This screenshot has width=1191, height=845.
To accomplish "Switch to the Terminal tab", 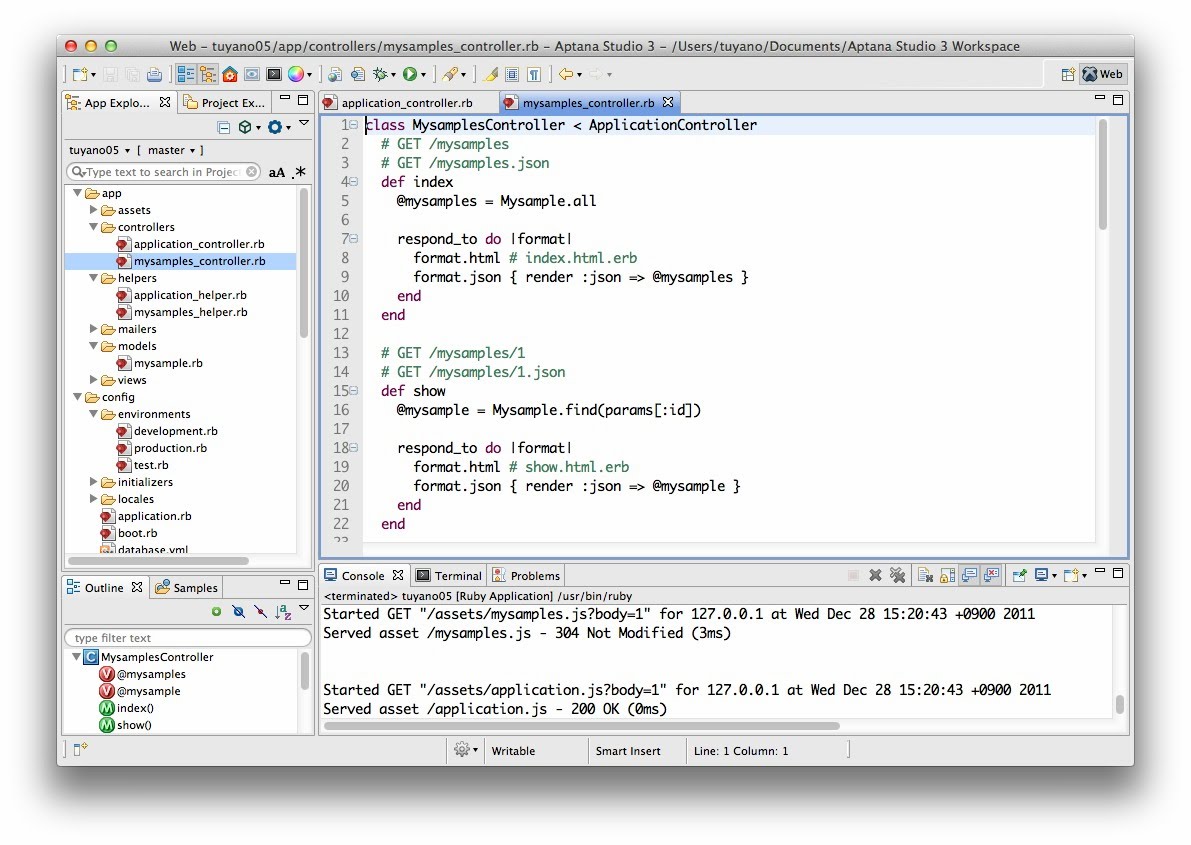I will click(449, 575).
